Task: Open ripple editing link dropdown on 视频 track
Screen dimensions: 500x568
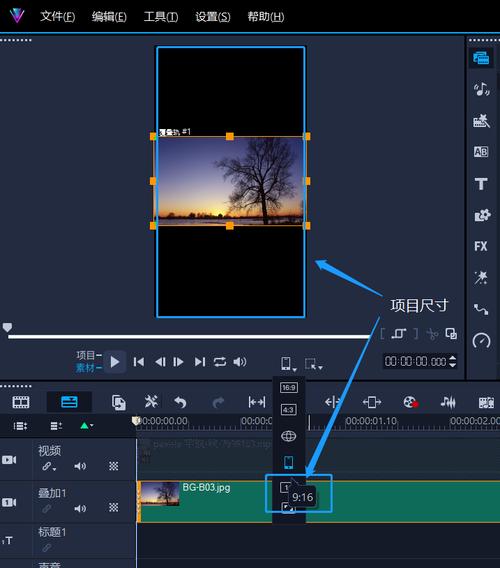Action: coord(49,467)
